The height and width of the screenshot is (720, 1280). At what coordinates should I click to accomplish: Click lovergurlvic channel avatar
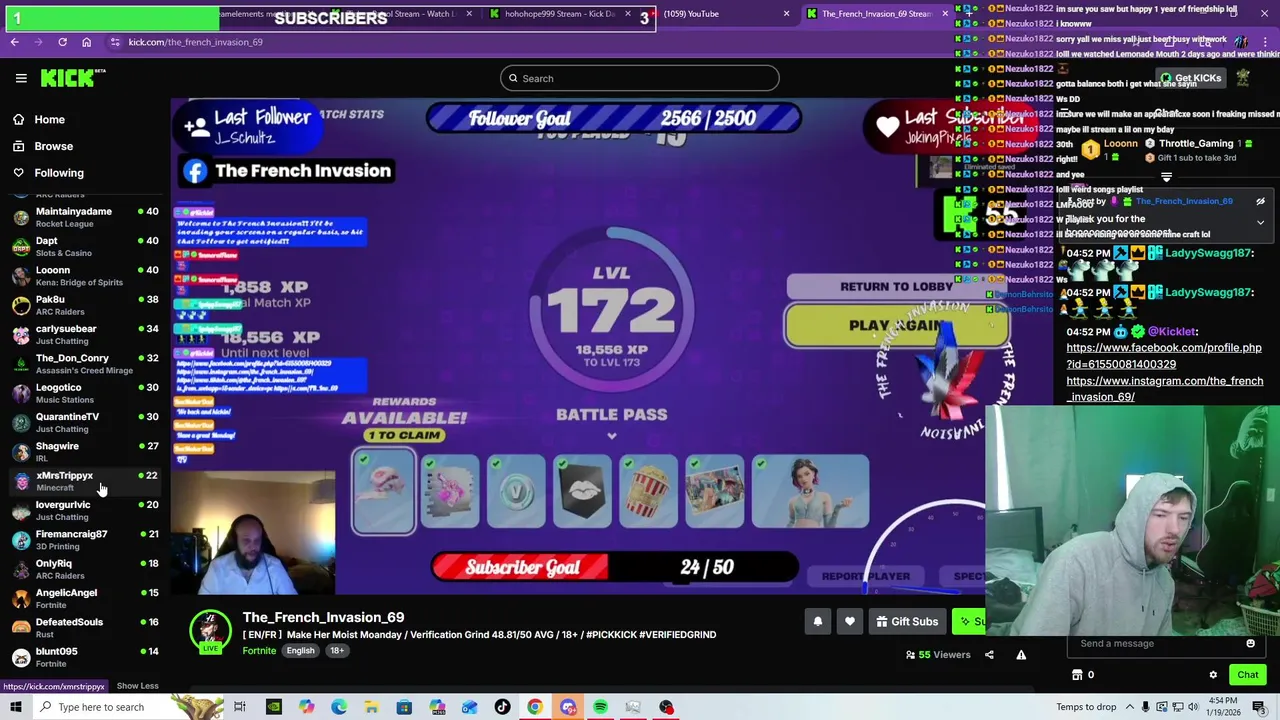click(21, 510)
